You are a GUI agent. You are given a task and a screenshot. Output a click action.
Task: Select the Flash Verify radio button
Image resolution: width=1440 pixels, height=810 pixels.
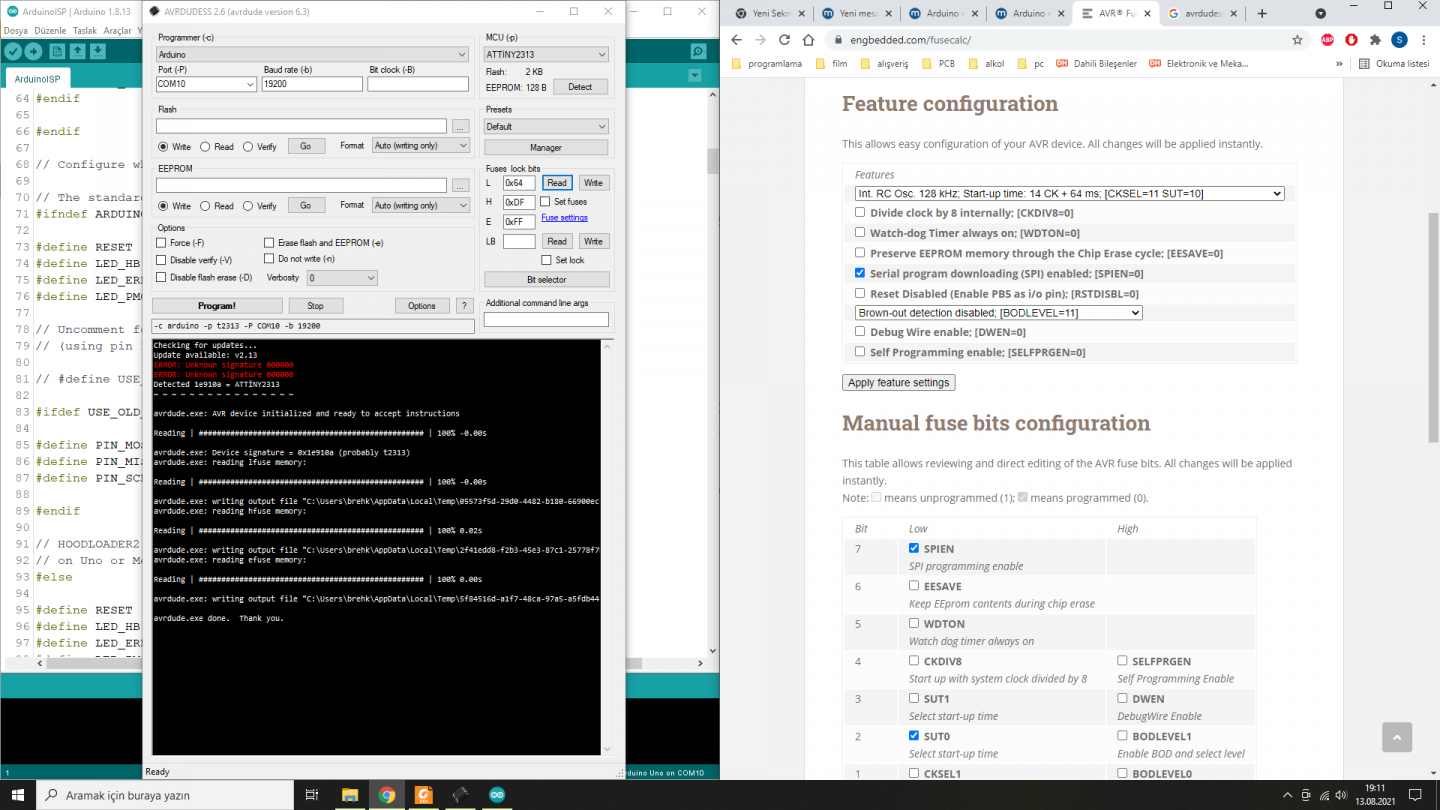point(248,147)
